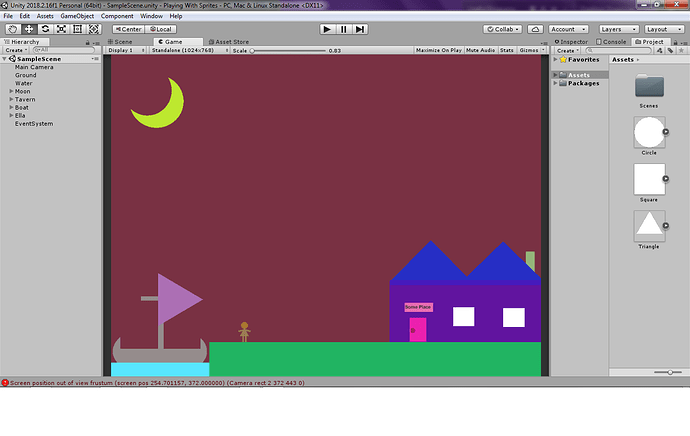Screen dimensions: 690x436
Task: Open the Hierarchy Create dropdown
Action: point(16,50)
